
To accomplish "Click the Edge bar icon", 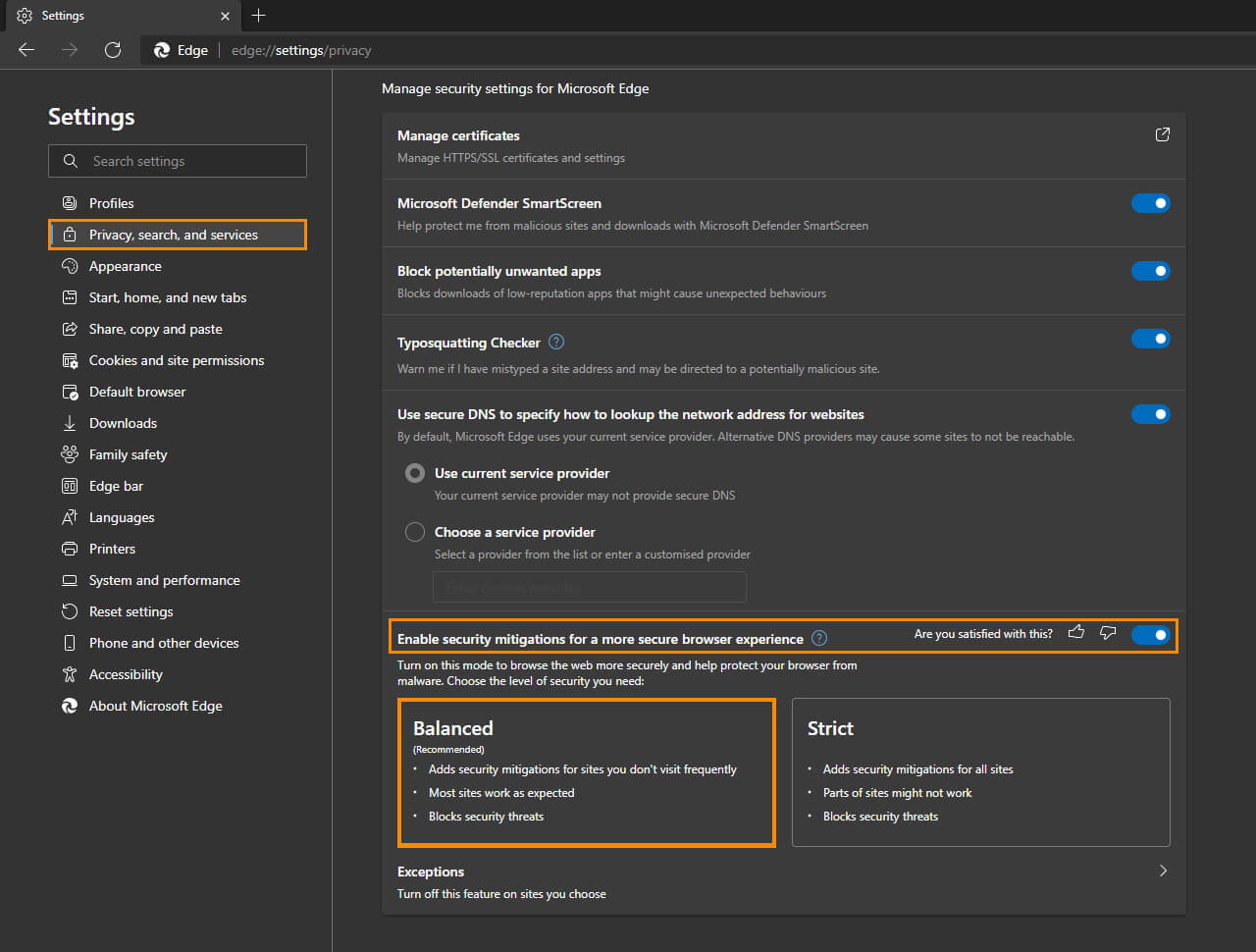I will [x=70, y=486].
